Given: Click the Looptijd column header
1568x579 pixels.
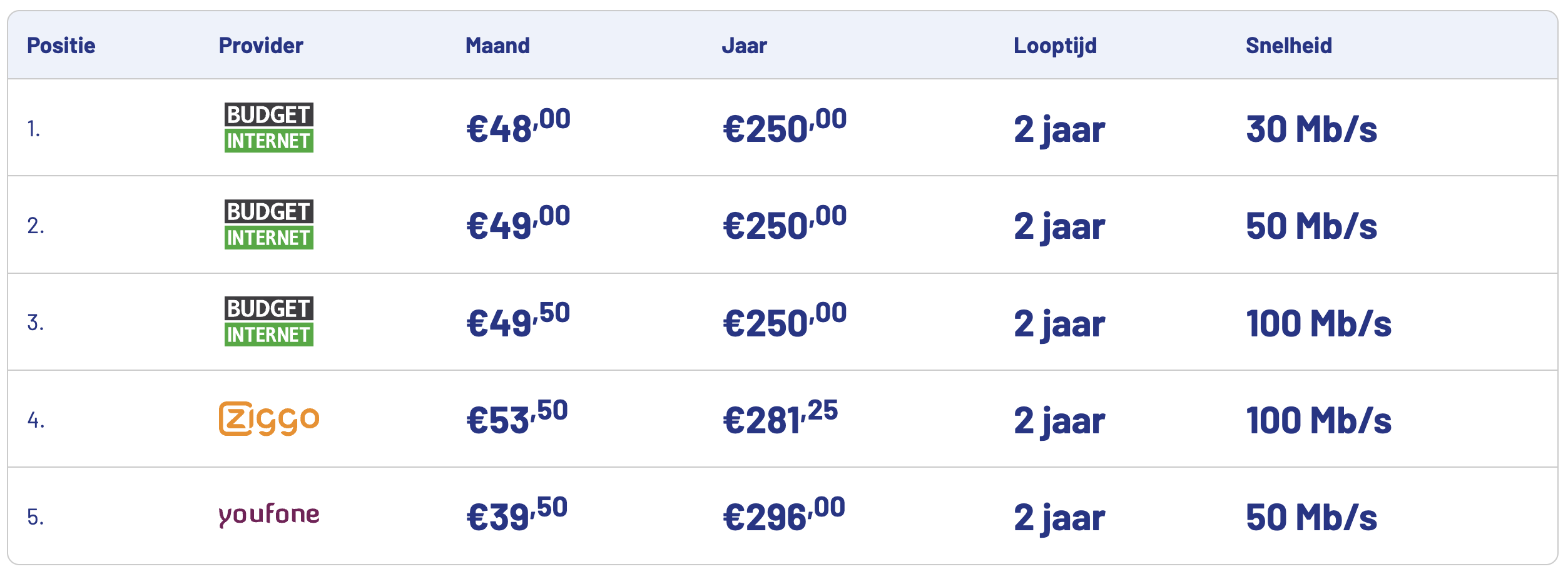Looking at the screenshot, I should coord(1055,46).
